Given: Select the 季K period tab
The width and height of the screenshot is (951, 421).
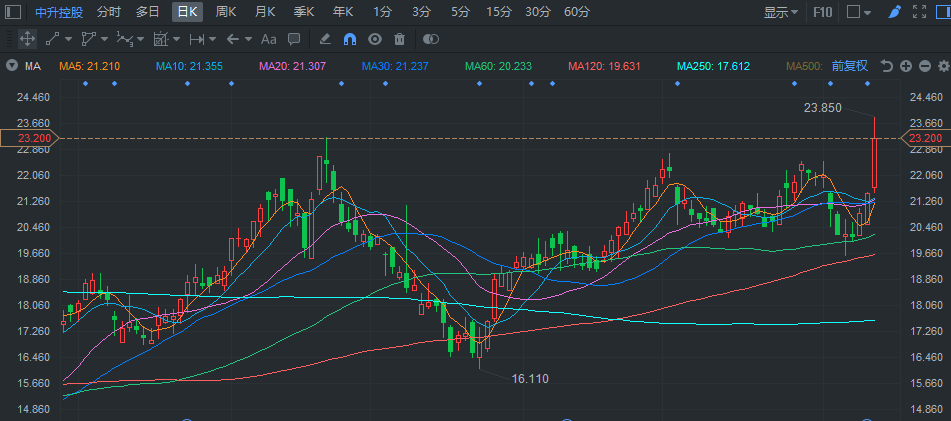Looking at the screenshot, I should (x=304, y=12).
